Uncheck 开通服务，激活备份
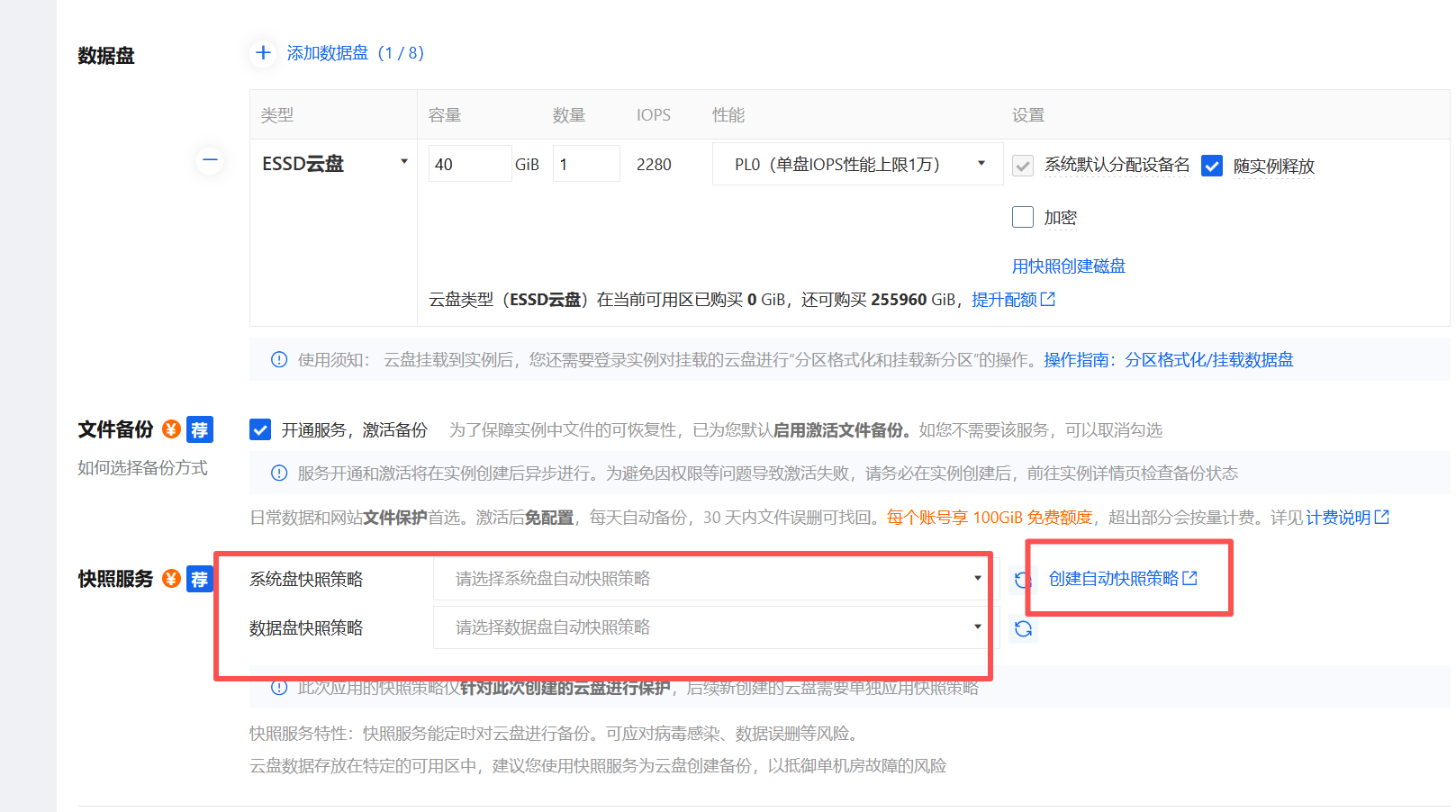 tap(260, 430)
